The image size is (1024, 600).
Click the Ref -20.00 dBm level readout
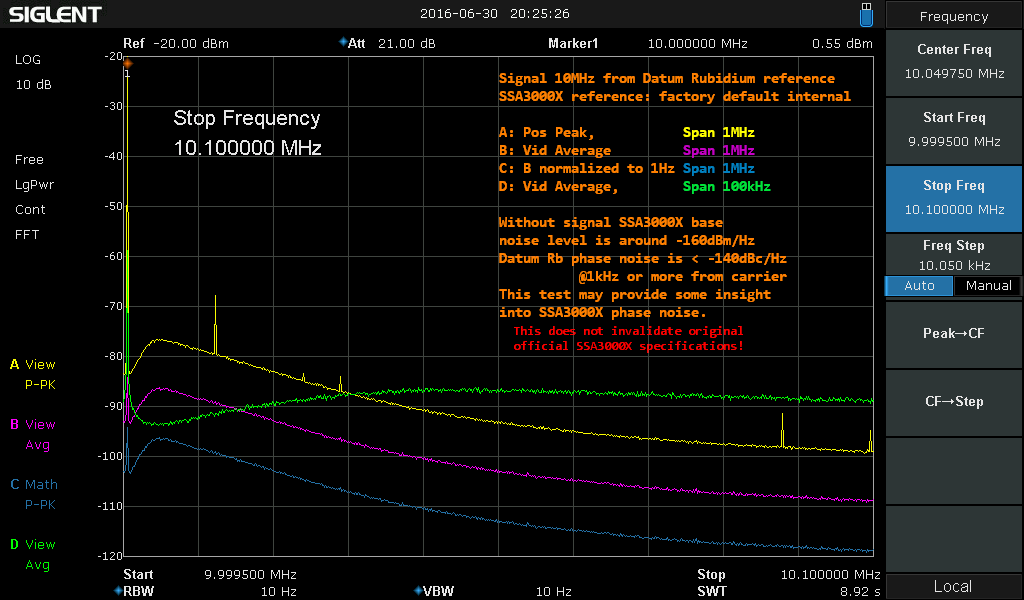(176, 44)
